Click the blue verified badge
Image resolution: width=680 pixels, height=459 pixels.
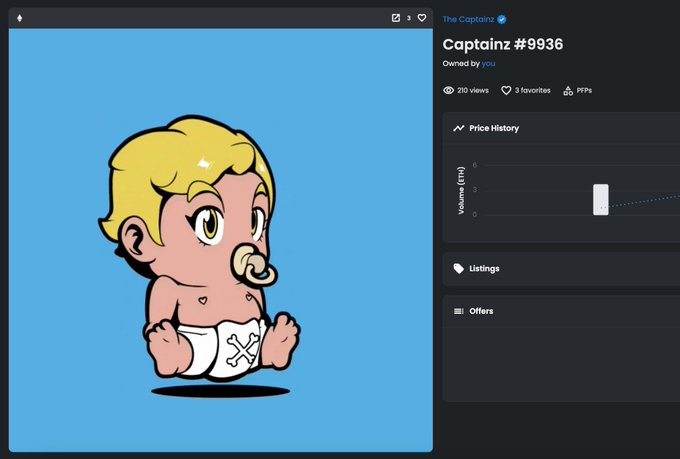point(502,20)
